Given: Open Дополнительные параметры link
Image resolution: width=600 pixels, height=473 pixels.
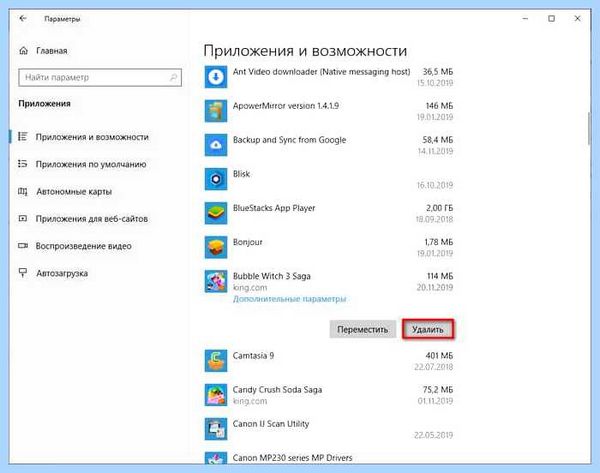Looking at the screenshot, I should pos(290,299).
